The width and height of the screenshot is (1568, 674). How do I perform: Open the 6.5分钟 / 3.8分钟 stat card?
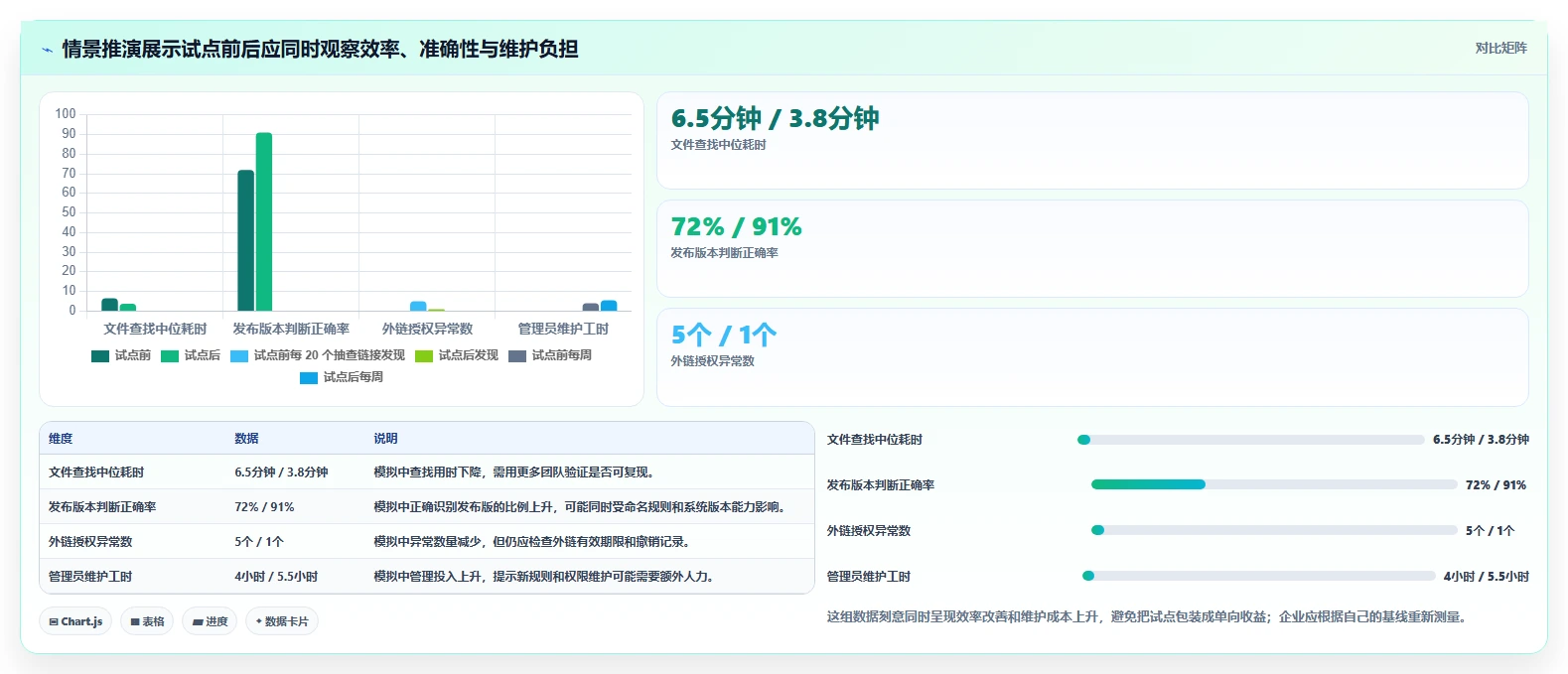[1092, 141]
